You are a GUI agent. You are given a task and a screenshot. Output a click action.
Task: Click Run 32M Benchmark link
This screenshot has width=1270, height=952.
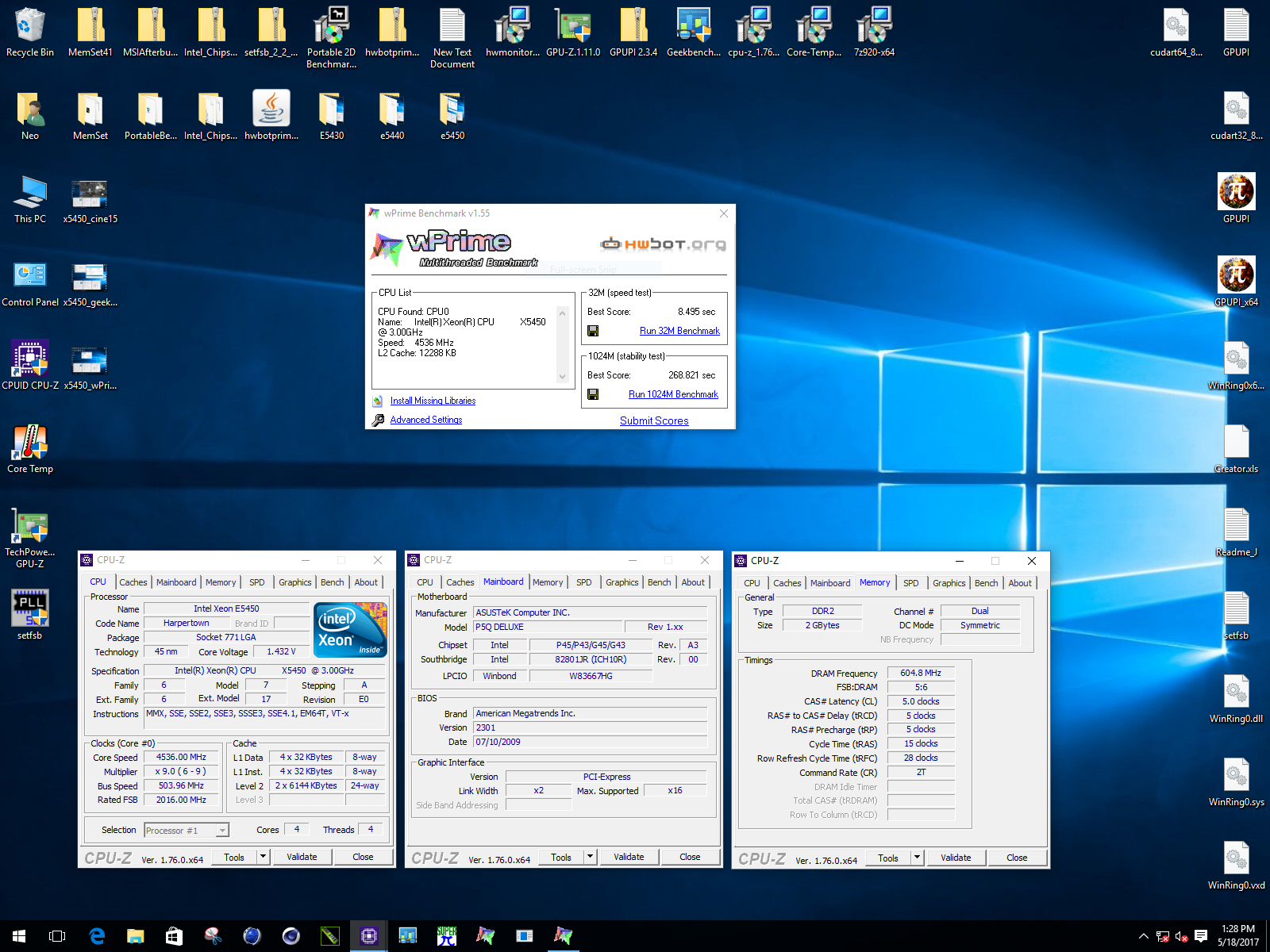pos(679,331)
